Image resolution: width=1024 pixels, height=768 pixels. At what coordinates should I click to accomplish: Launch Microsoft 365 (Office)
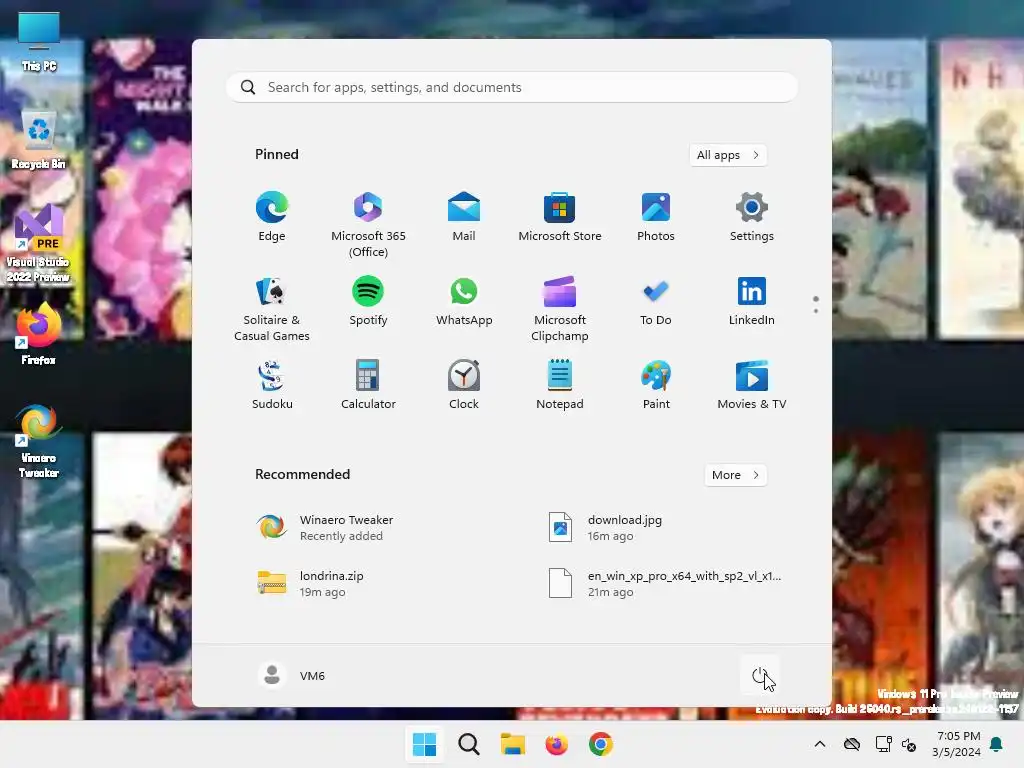coord(368,225)
